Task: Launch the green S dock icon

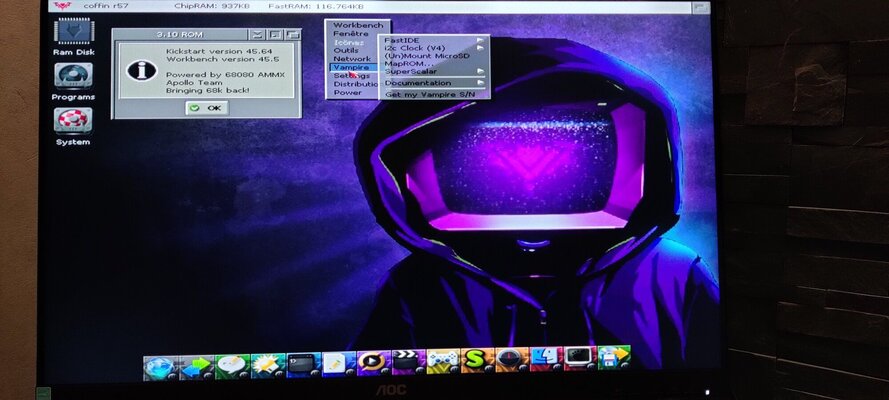Action: 476,362
